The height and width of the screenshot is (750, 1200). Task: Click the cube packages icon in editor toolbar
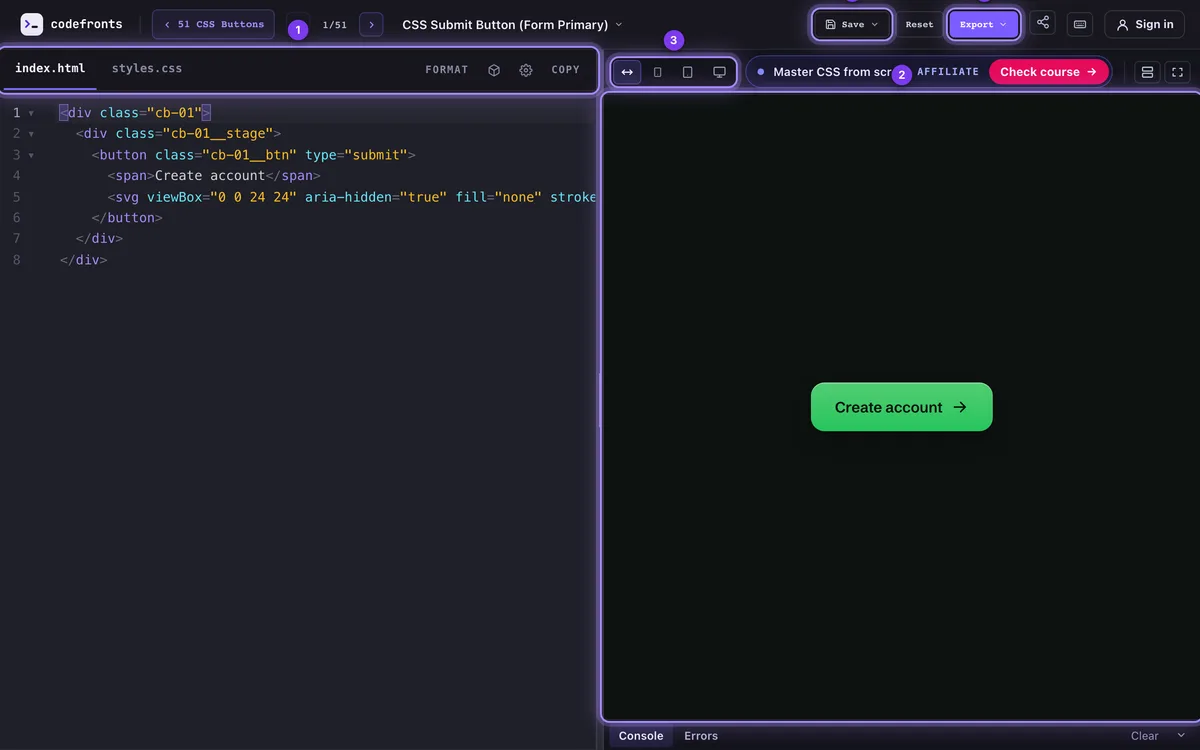click(x=494, y=70)
